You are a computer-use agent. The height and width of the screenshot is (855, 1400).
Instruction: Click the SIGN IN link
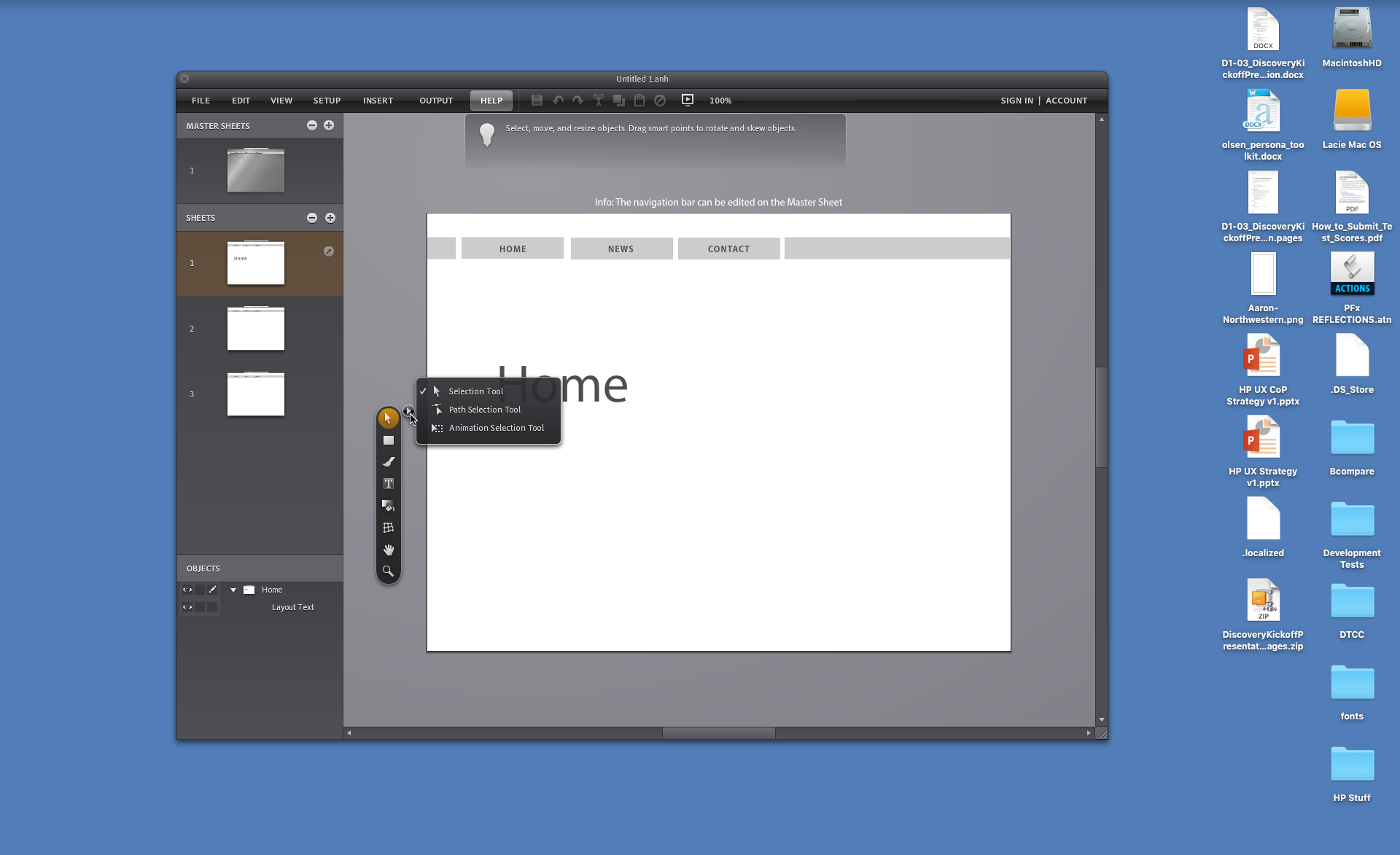tap(1016, 101)
